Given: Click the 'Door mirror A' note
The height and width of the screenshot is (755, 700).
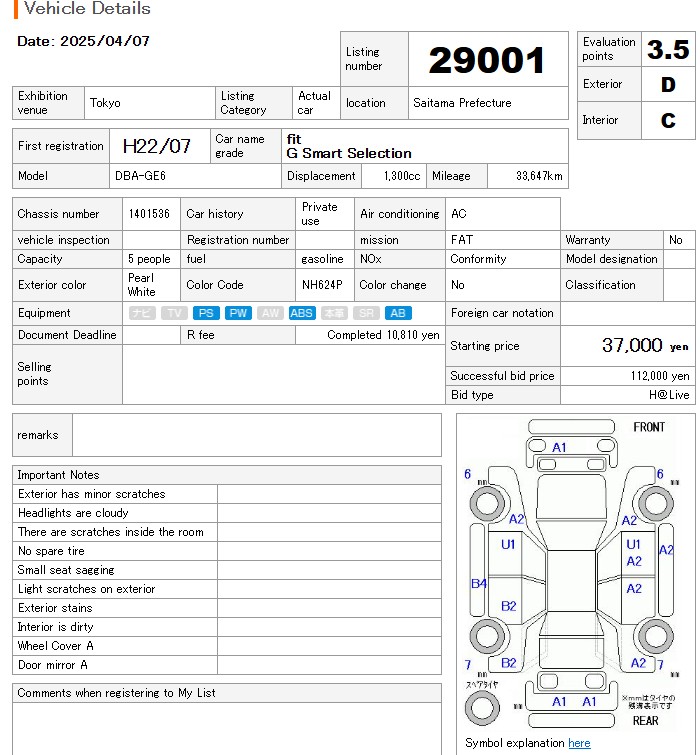Looking at the screenshot, I should (x=52, y=665).
